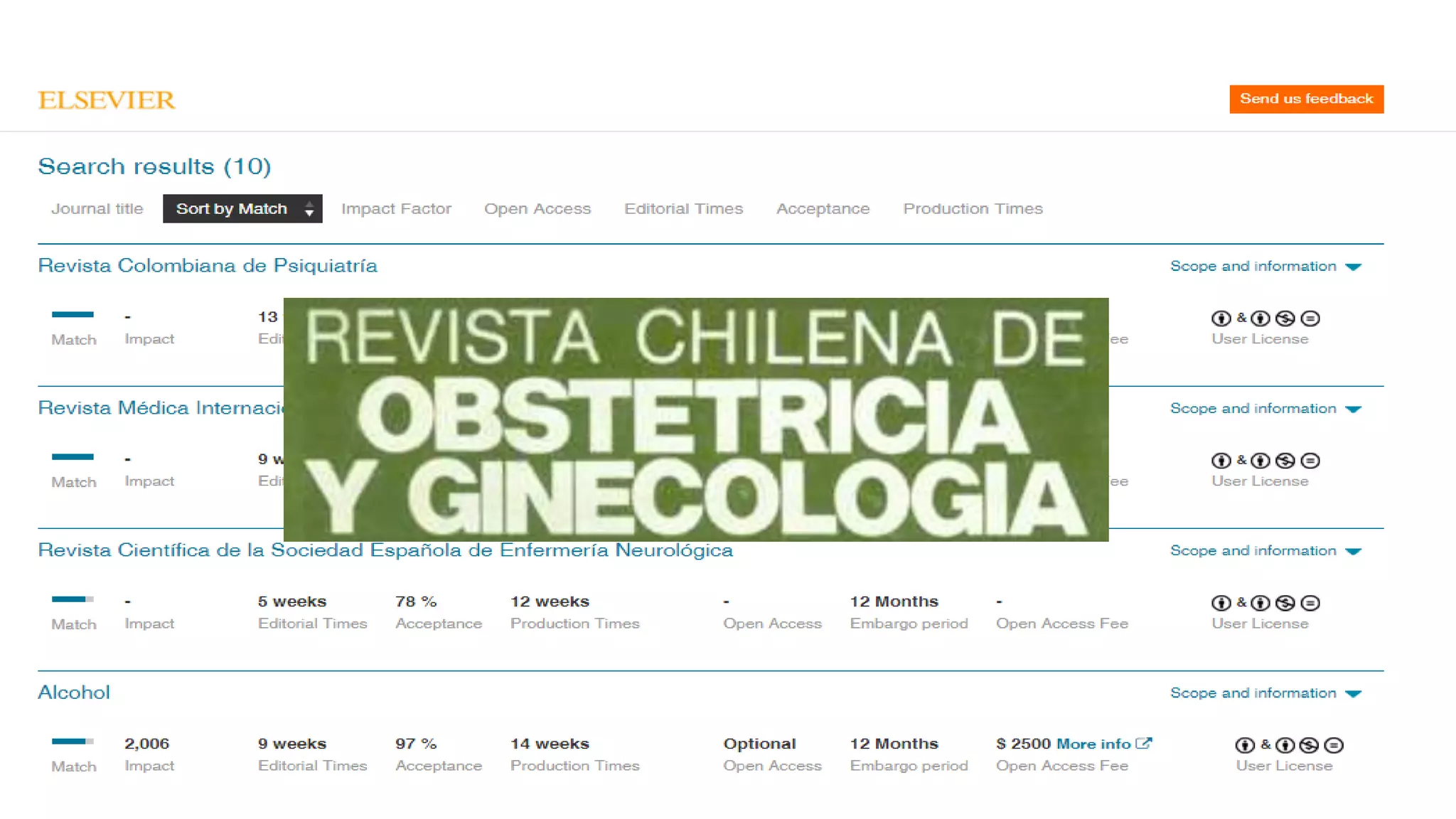Open the Alcohol journal link
This screenshot has height=819, width=1456.
[x=74, y=692]
